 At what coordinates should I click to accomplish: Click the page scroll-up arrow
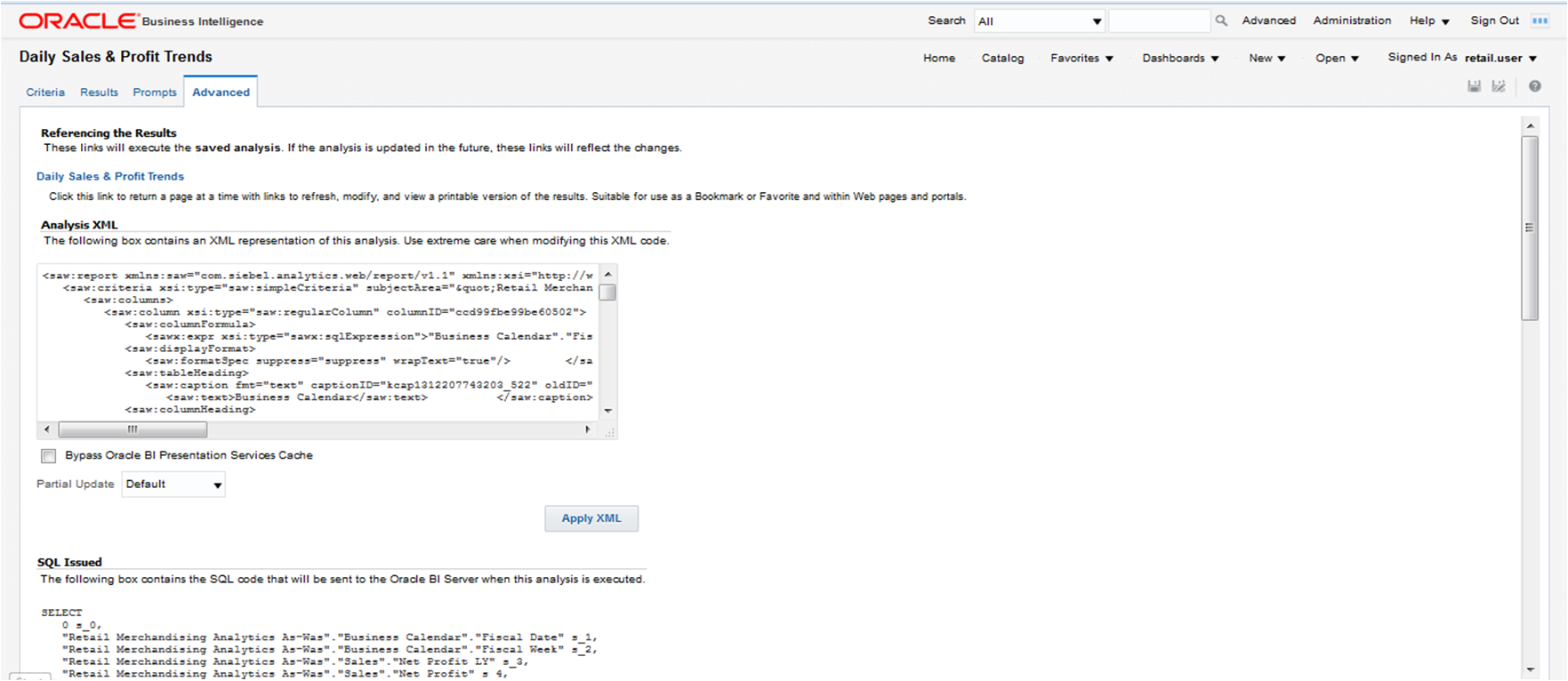(x=1530, y=125)
